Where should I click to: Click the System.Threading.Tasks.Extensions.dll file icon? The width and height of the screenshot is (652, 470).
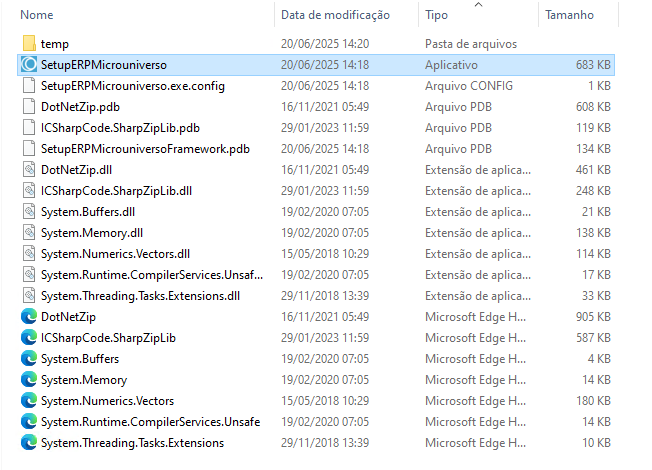click(29, 295)
